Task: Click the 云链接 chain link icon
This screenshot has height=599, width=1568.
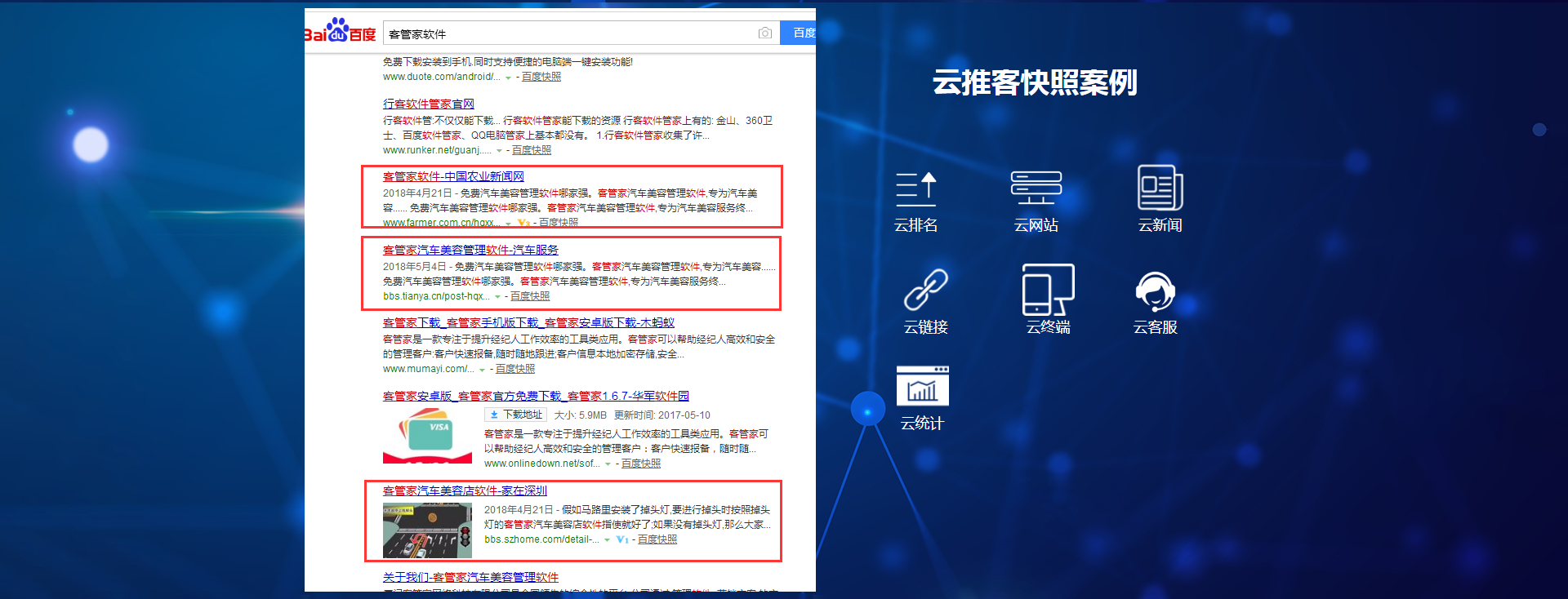Action: tap(925, 290)
